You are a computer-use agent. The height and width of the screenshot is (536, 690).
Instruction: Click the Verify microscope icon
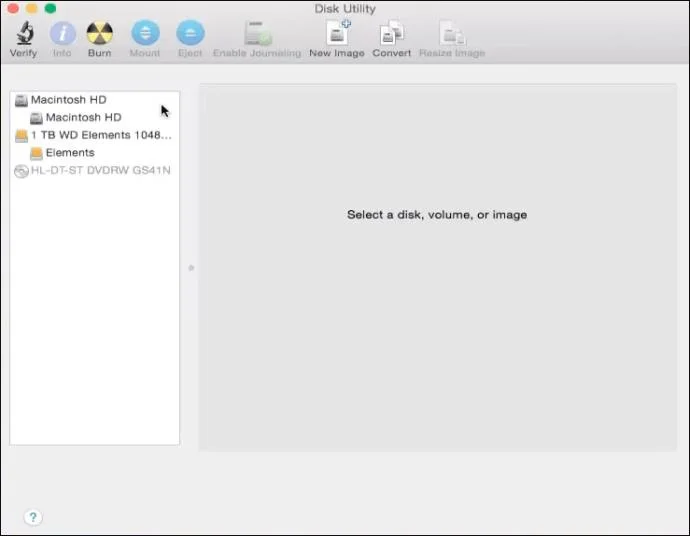25,33
